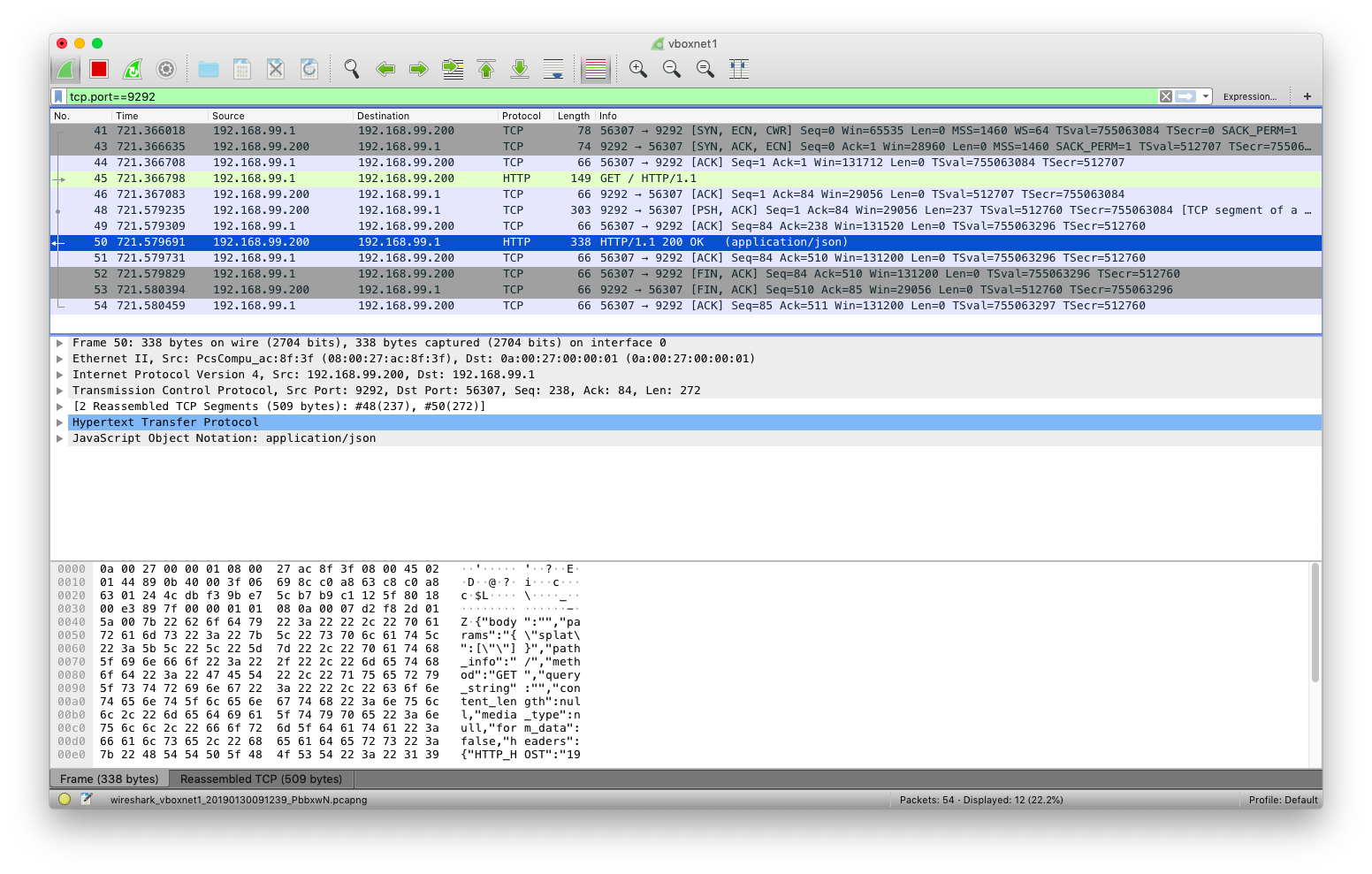Click the start capture shark fin icon

66,69
